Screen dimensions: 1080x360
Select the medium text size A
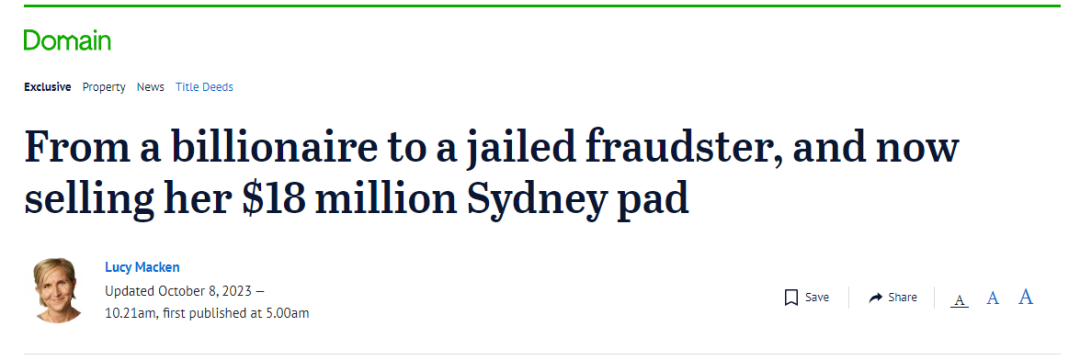point(993,298)
